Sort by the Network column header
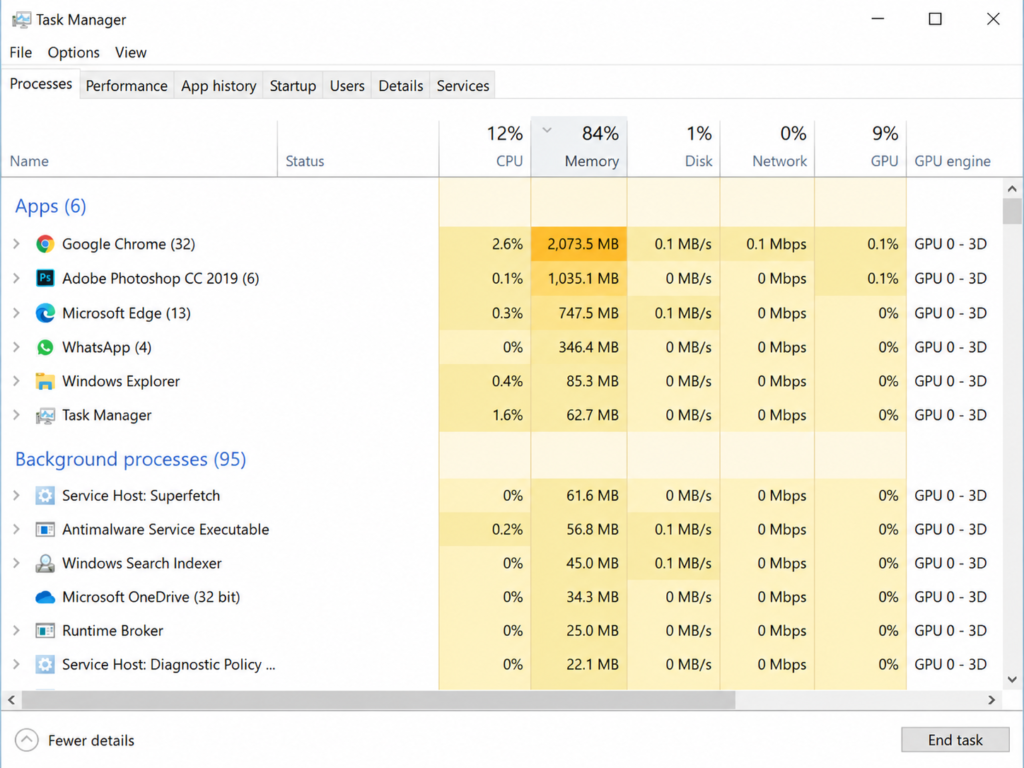Screen dimensions: 1024x768 pyautogui.click(x=767, y=148)
